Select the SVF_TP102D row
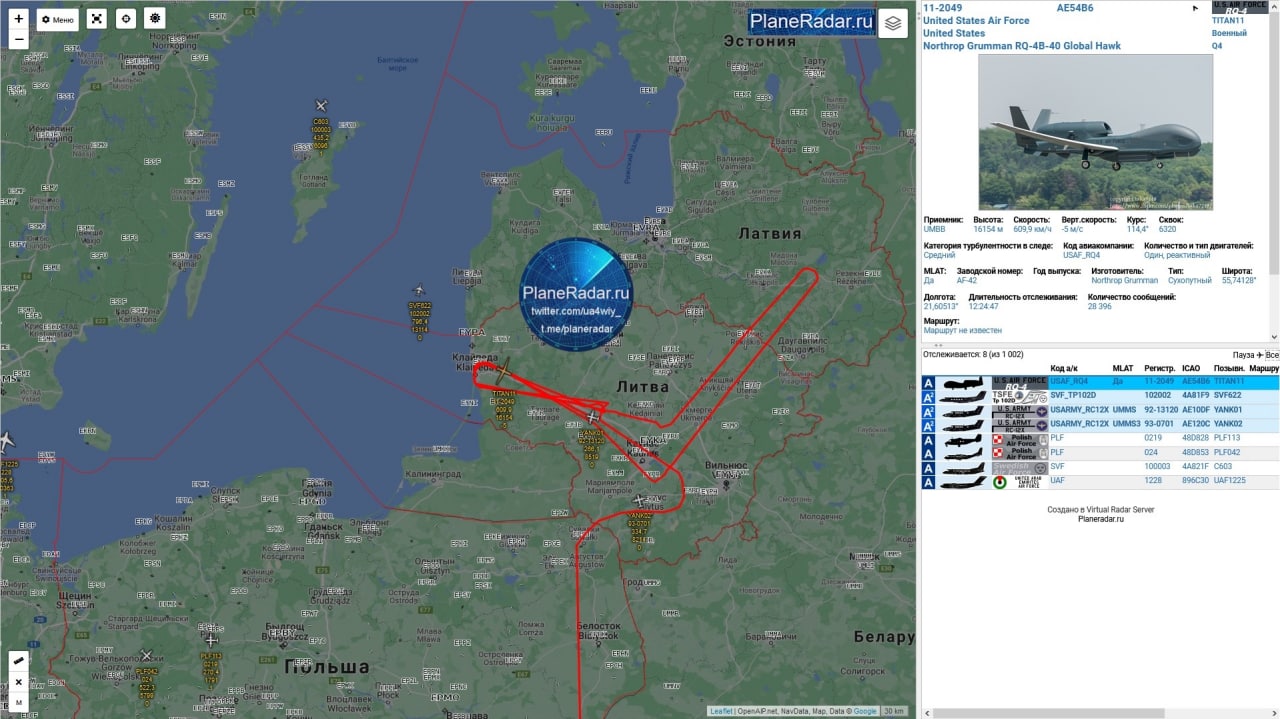 (x=1100, y=395)
